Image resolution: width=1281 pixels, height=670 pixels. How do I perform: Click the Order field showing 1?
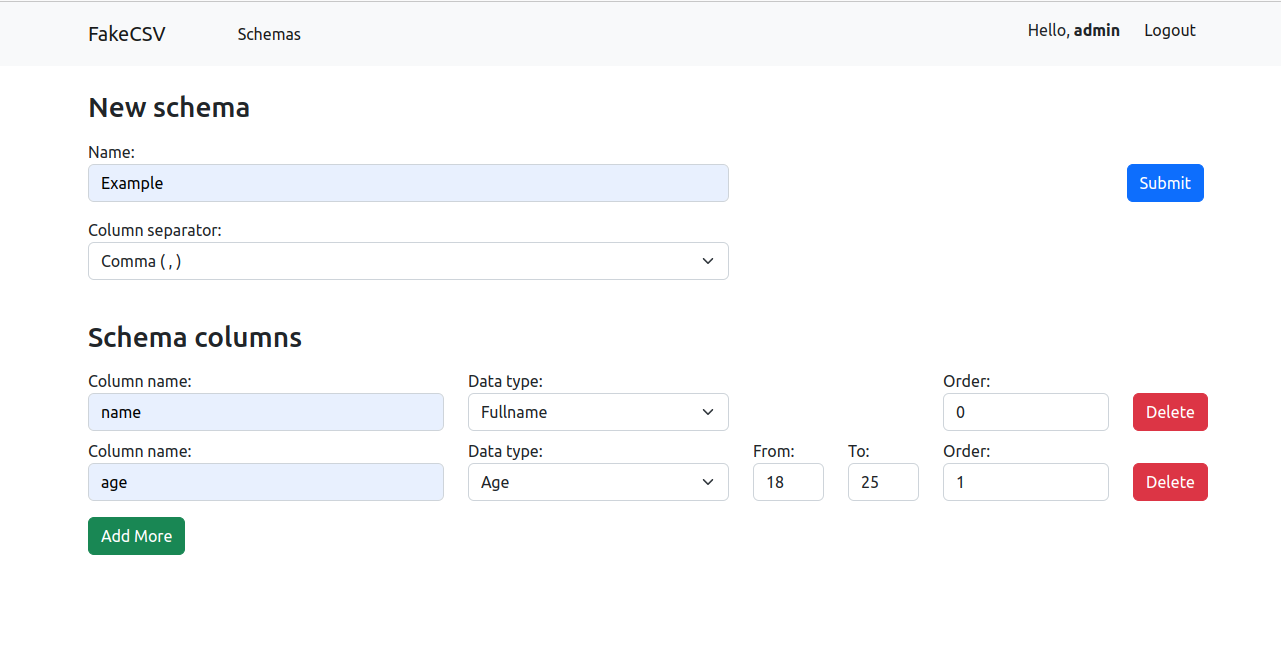pos(1025,482)
